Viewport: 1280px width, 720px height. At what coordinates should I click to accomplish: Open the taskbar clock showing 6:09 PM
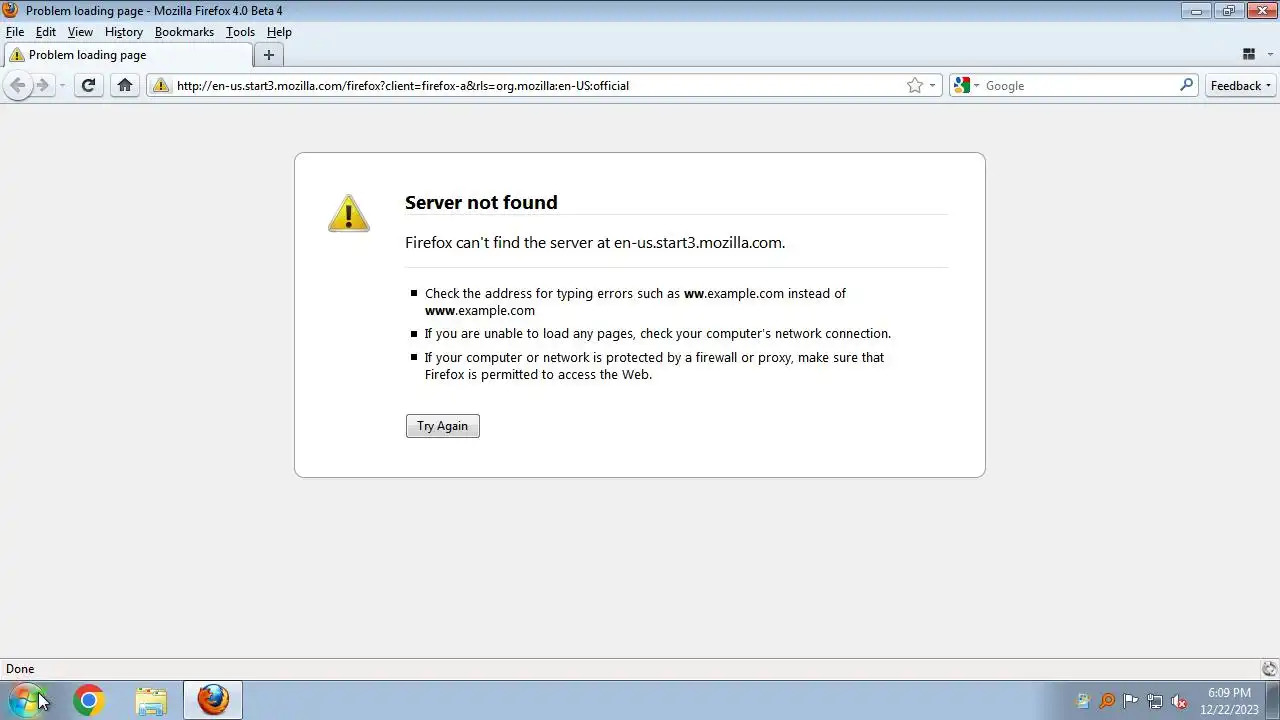(x=1229, y=701)
